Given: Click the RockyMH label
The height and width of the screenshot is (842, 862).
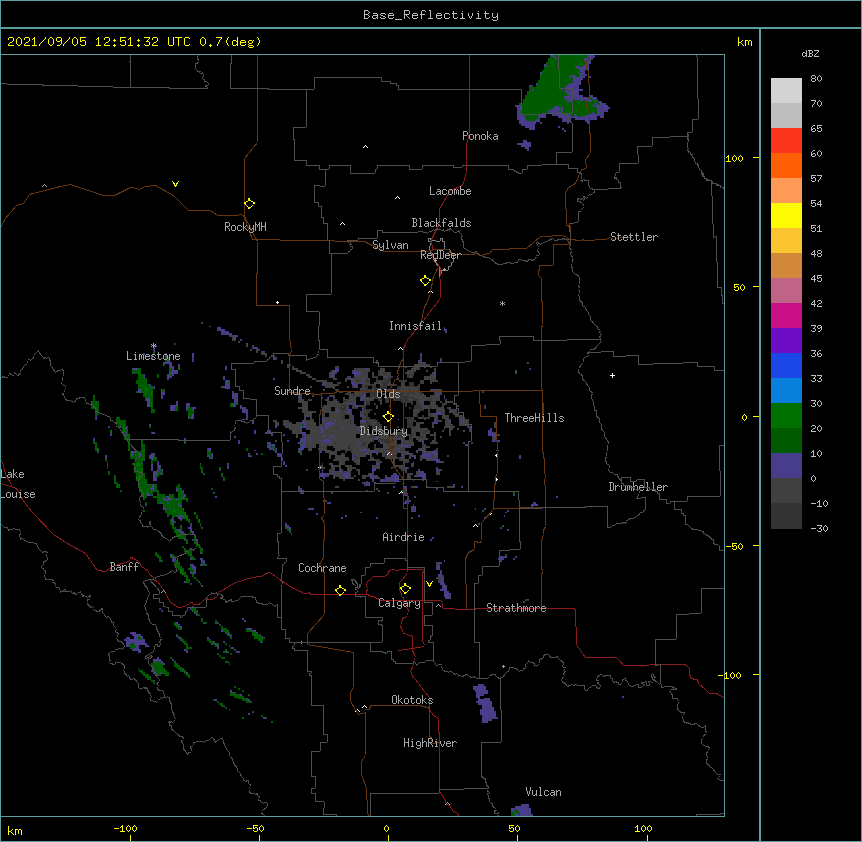Looking at the screenshot, I should [x=245, y=227].
